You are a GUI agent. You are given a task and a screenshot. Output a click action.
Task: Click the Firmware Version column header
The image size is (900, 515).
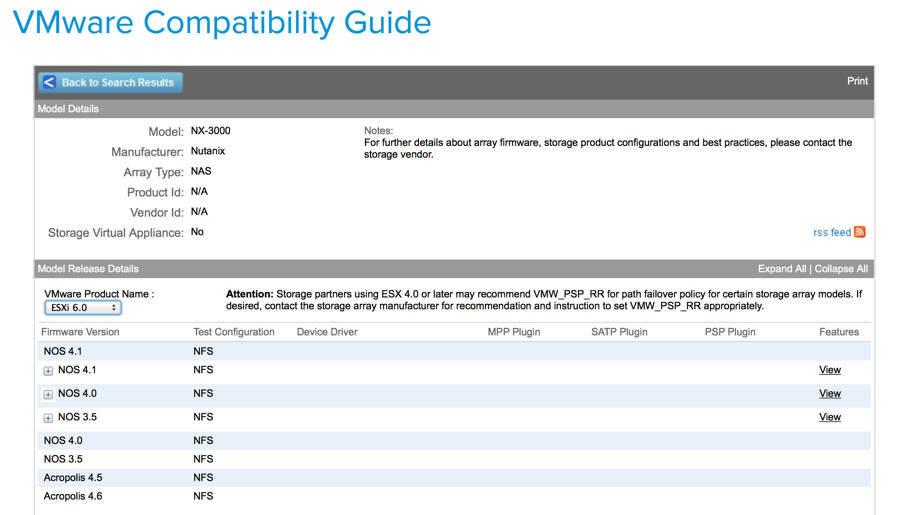click(x=80, y=332)
